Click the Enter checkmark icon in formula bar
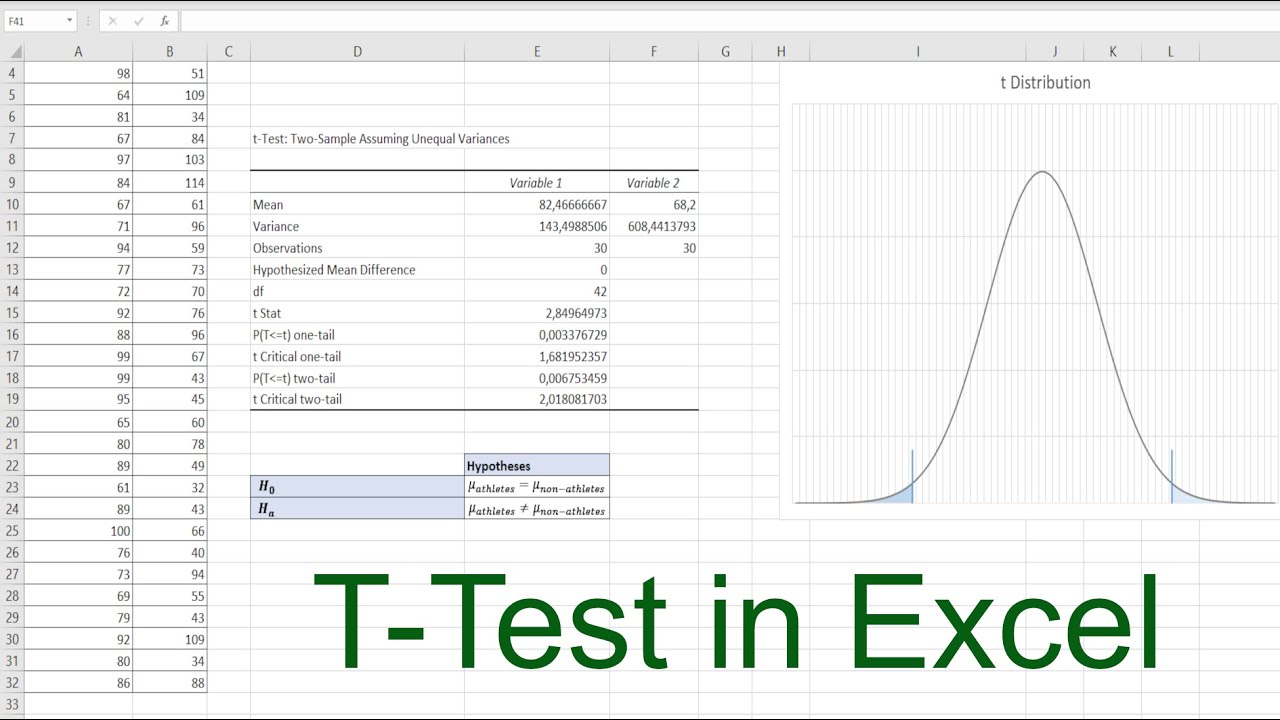Image resolution: width=1280 pixels, height=720 pixels. coord(139,21)
